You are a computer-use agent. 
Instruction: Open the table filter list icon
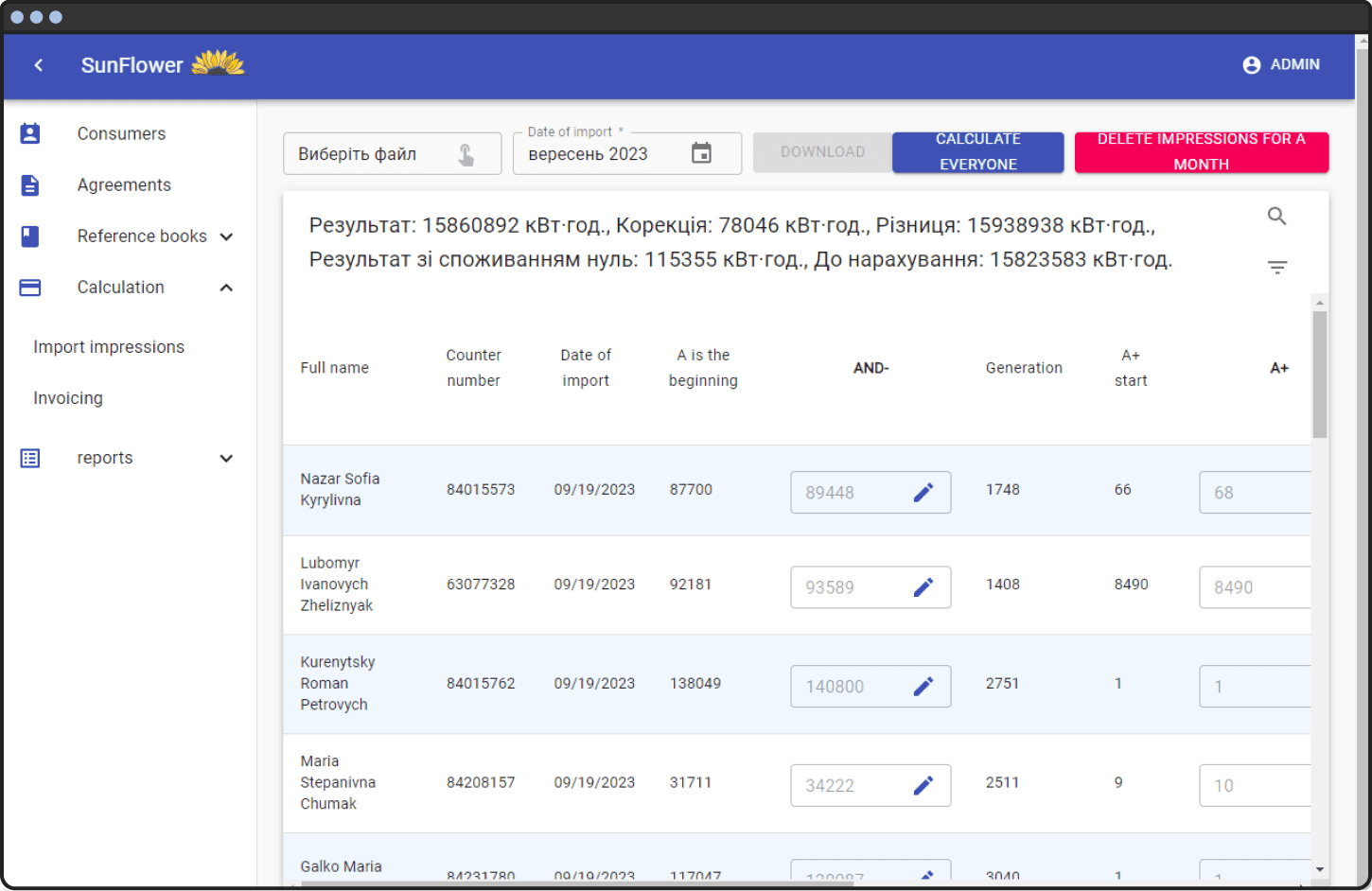[1276, 268]
